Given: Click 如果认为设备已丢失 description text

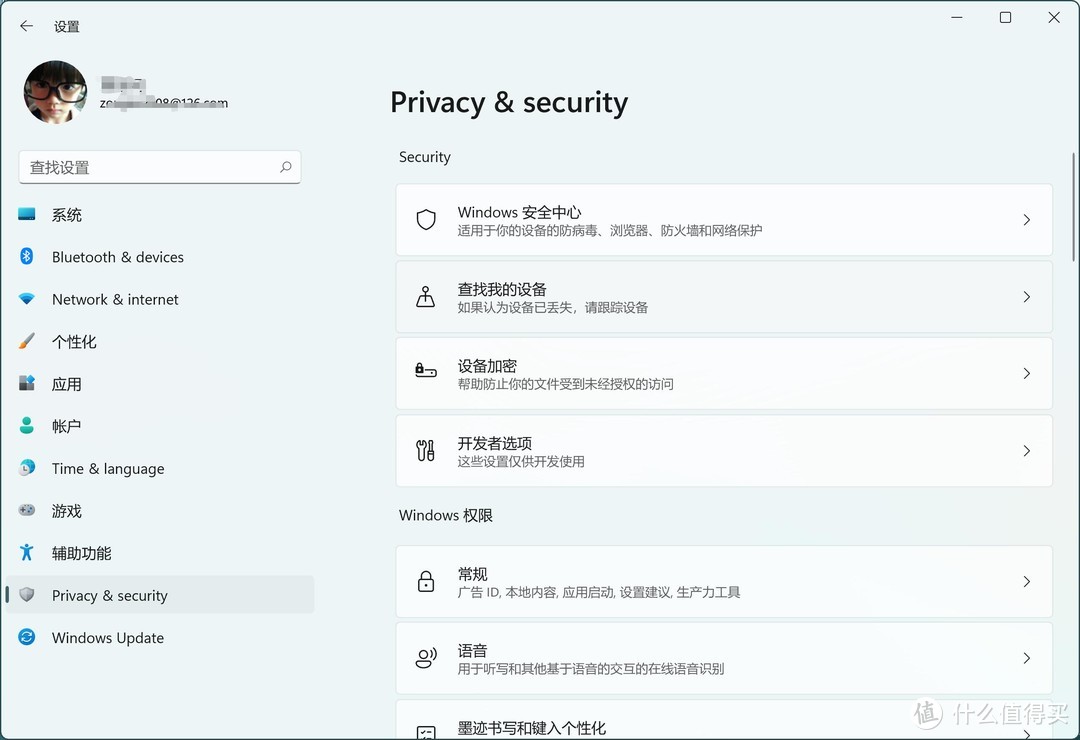Looking at the screenshot, I should [x=552, y=307].
